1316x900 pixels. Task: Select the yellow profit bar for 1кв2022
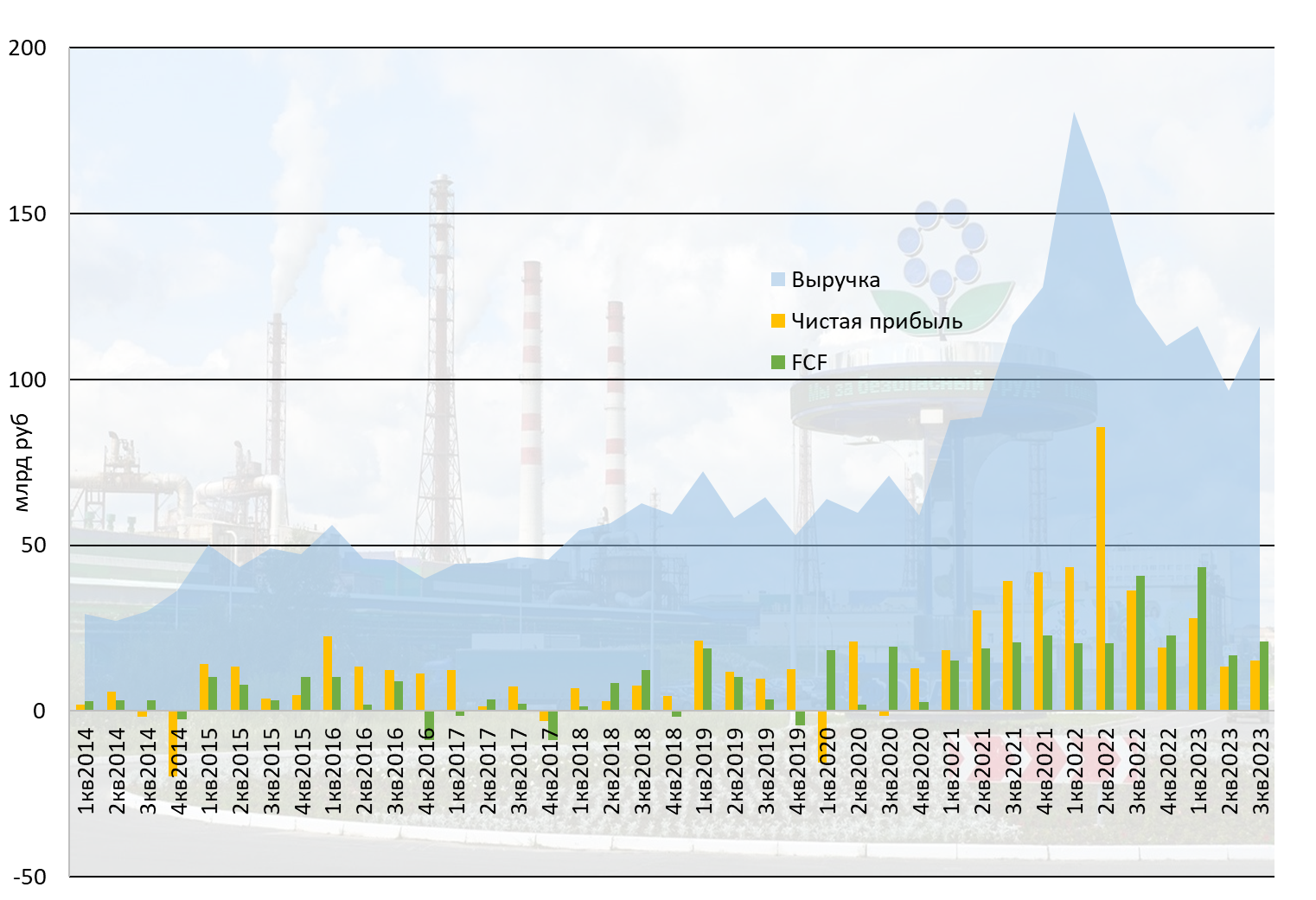(x=1069, y=639)
